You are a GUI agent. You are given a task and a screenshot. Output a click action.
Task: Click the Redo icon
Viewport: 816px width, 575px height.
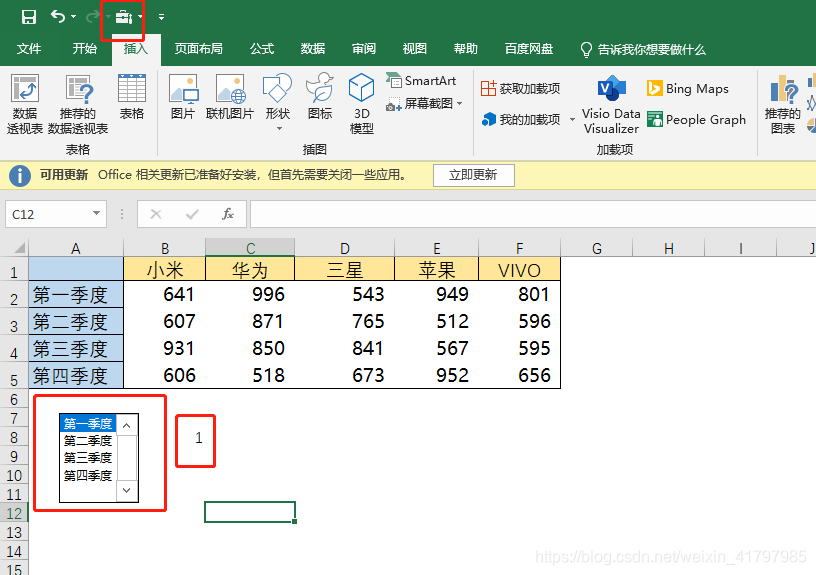click(x=93, y=17)
